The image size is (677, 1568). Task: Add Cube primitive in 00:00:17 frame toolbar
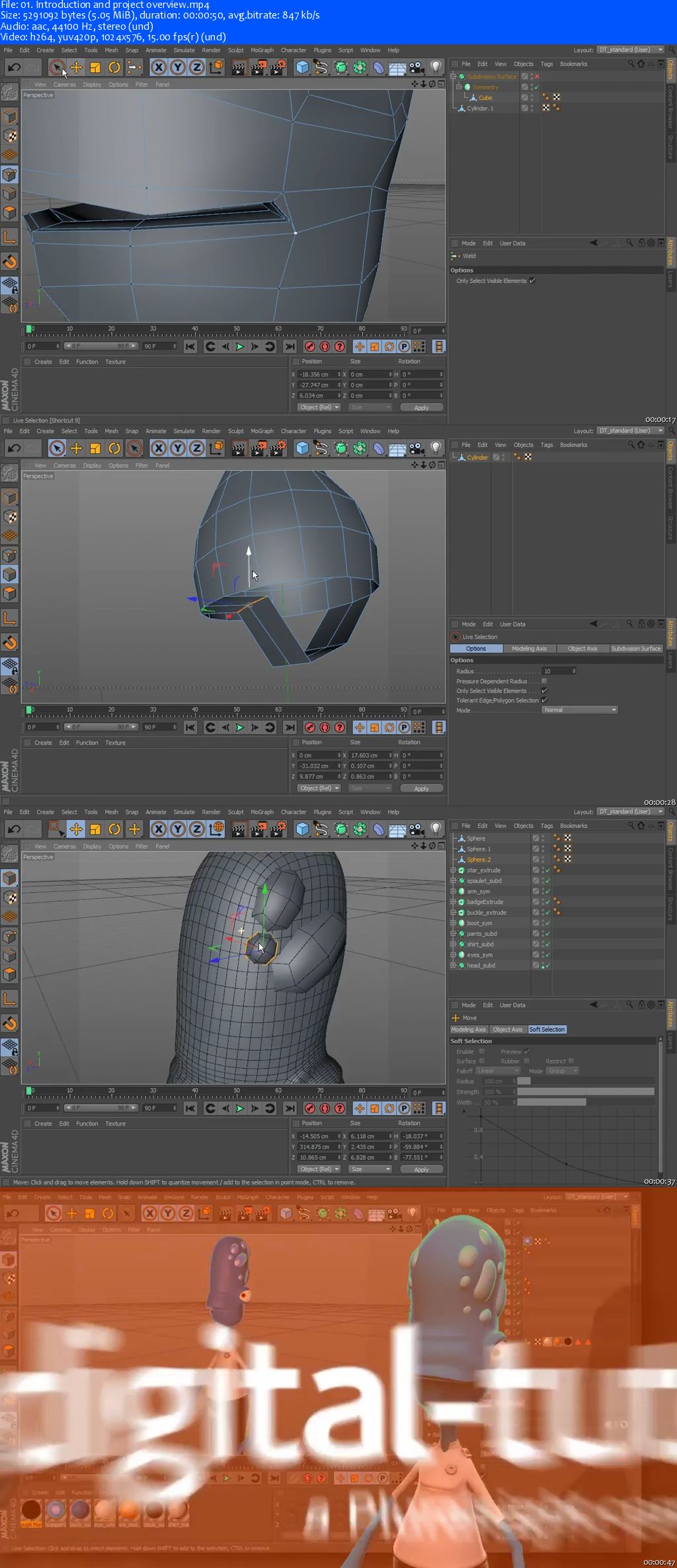click(302, 67)
